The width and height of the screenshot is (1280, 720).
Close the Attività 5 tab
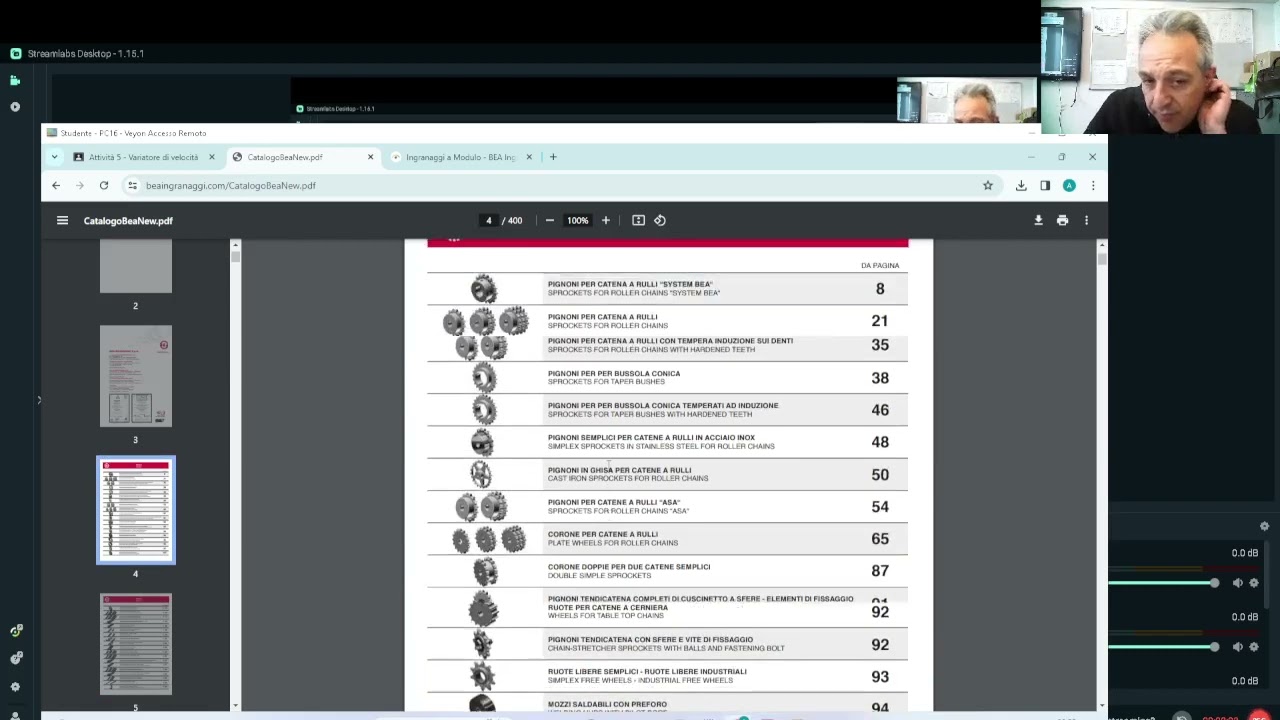click(x=211, y=157)
